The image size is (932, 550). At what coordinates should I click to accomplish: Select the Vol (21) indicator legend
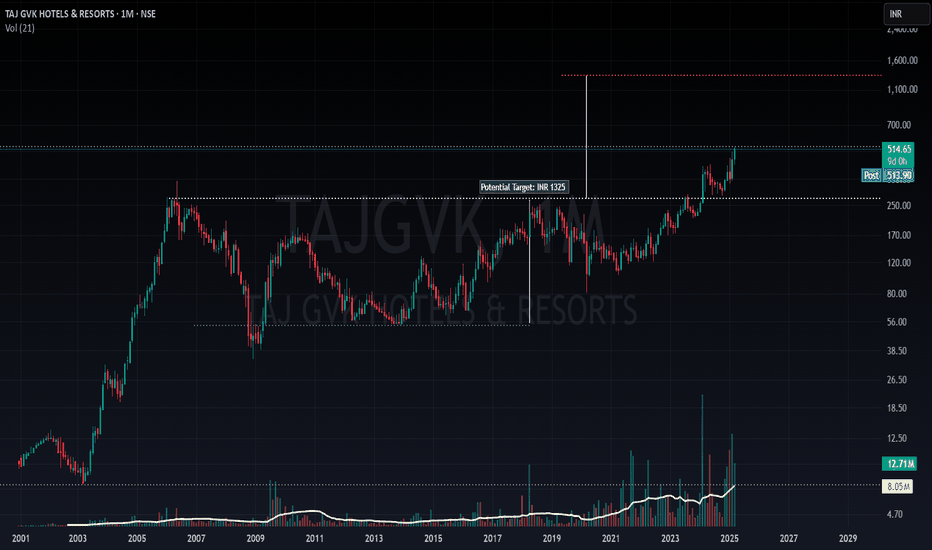20,28
